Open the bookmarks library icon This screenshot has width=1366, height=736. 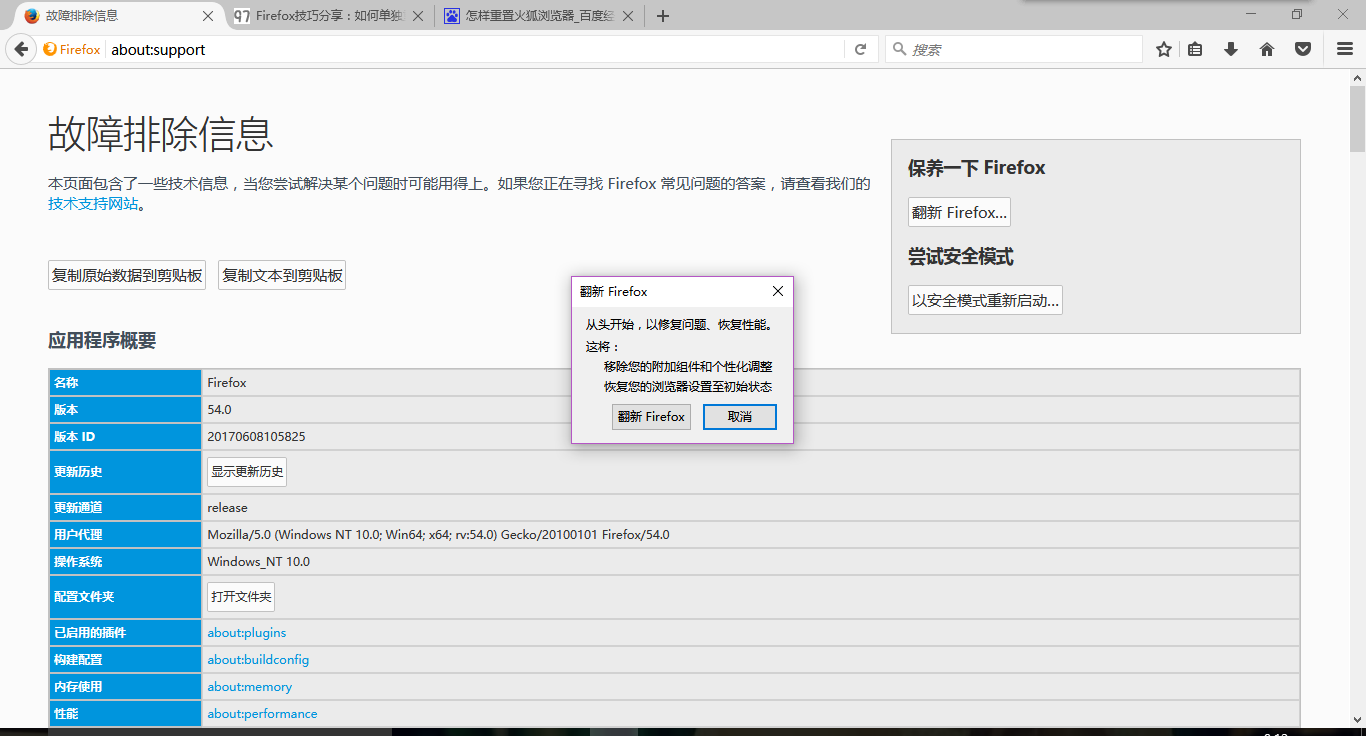(x=1195, y=48)
